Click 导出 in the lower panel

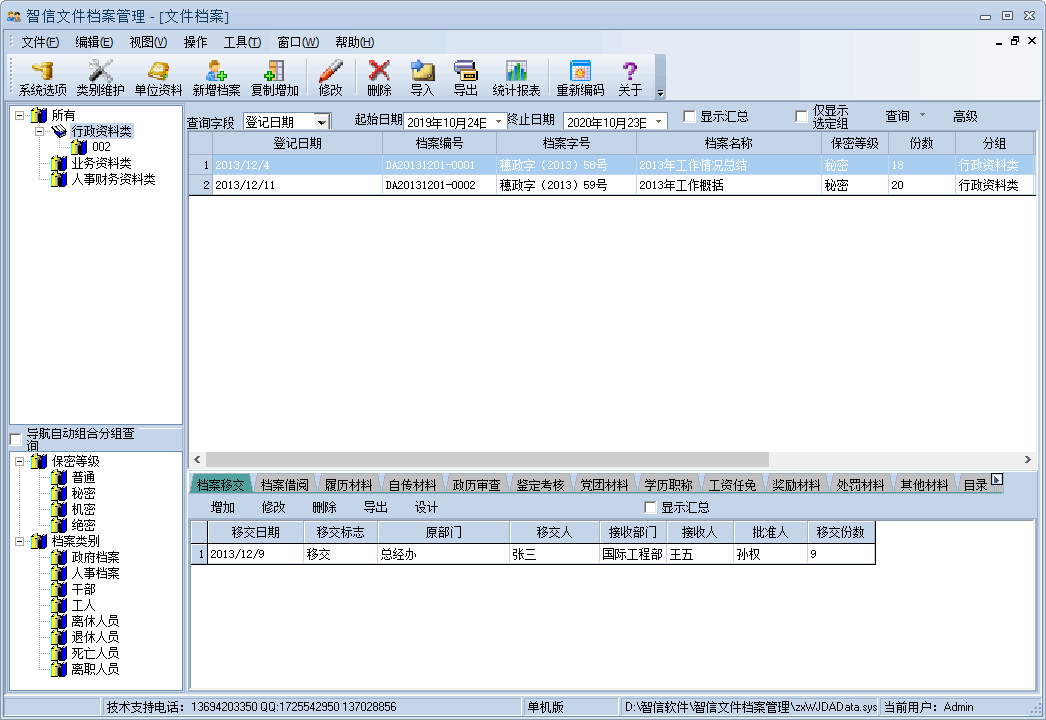[x=376, y=508]
